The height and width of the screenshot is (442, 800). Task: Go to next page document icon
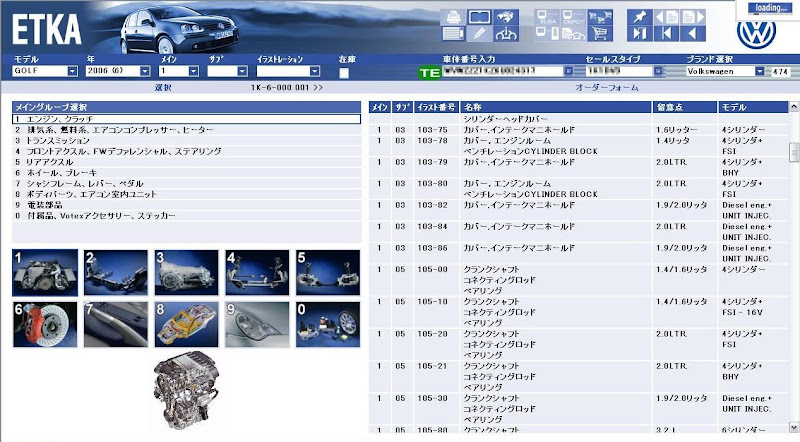[x=693, y=17]
